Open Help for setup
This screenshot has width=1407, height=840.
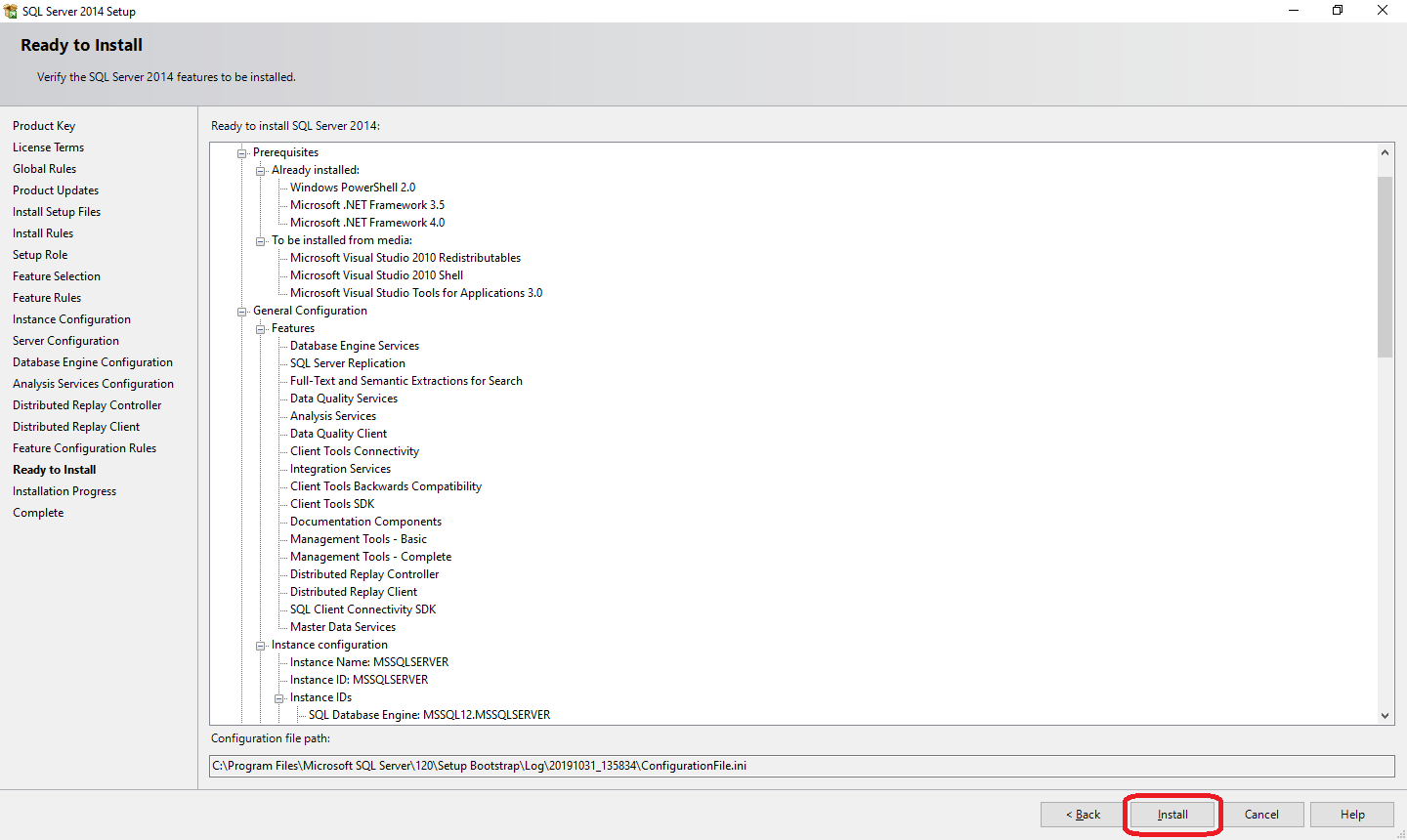(1352, 815)
